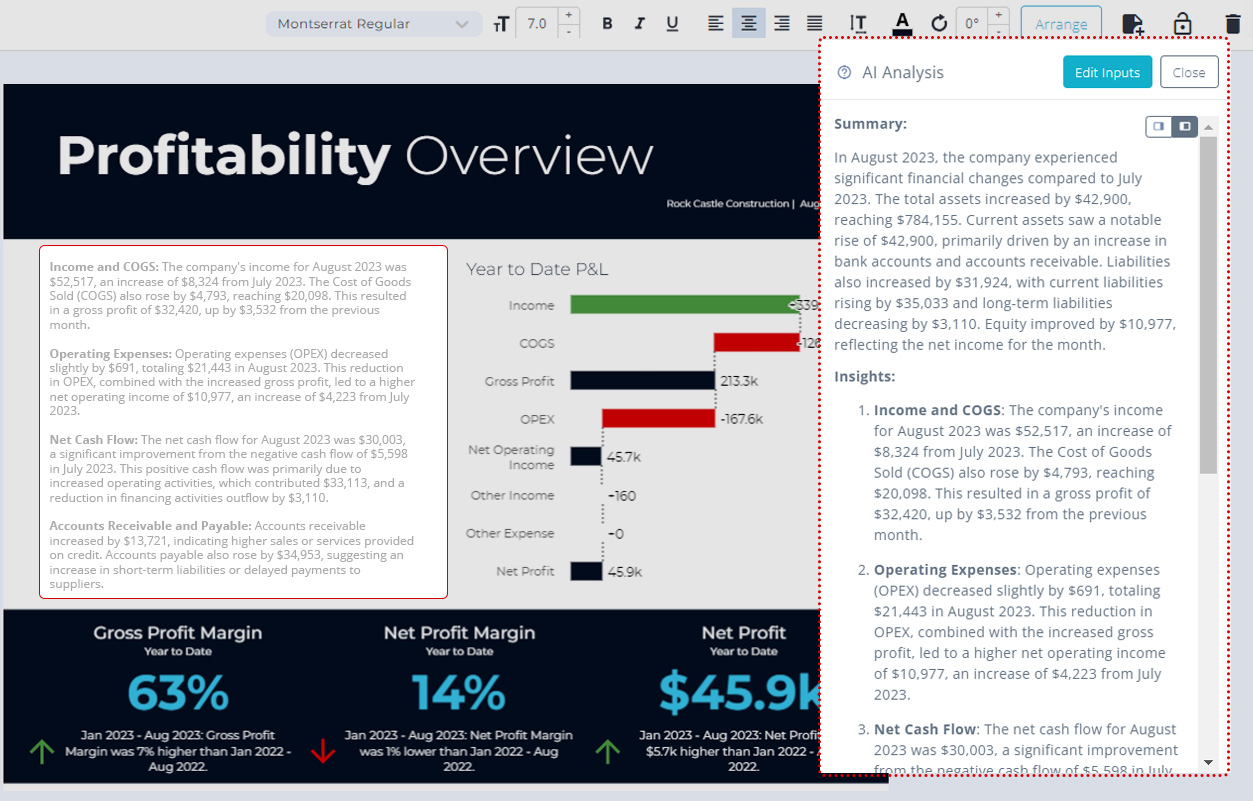
Task: Delete element with trash icon
Action: [x=1232, y=23]
